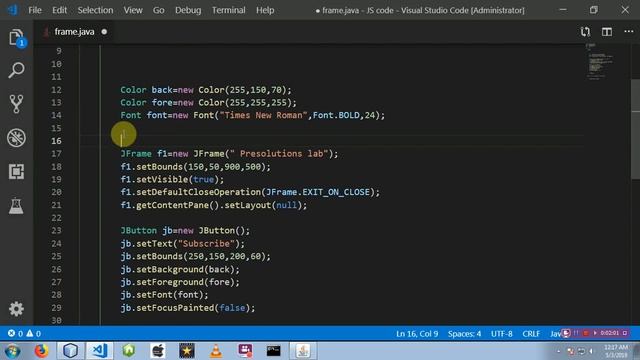Image resolution: width=640 pixels, height=360 pixels.
Task: Click Color(255,150,70) on line 12
Action: pos(242,90)
